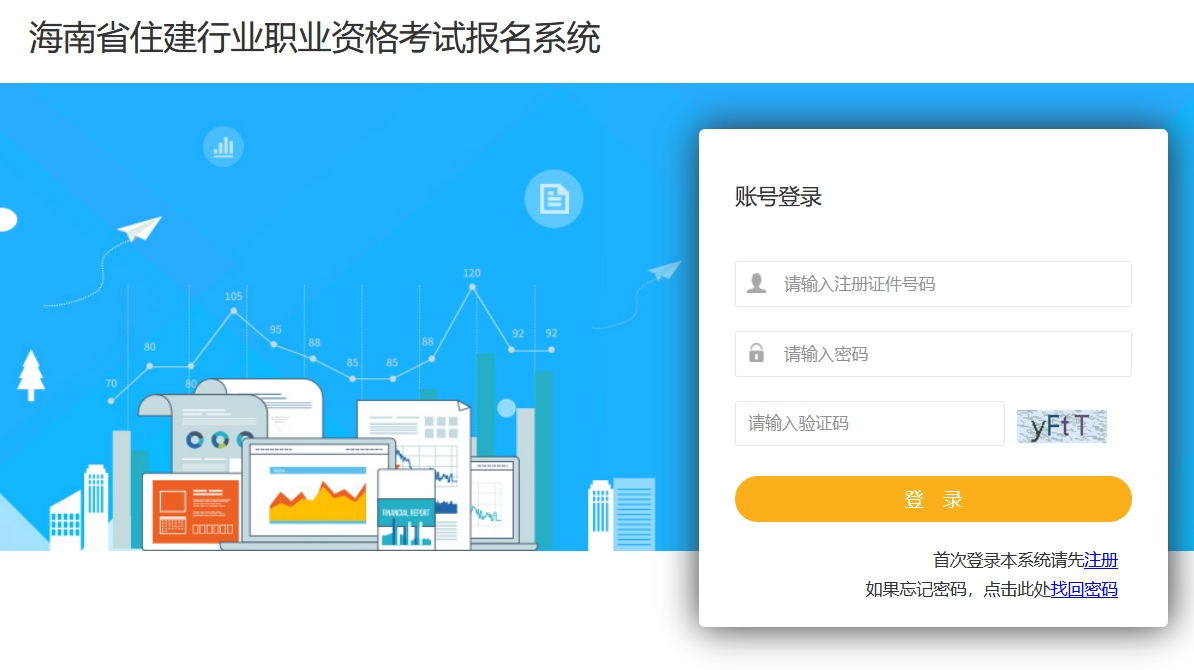Click the orange 登录 button
Viewport: 1194px width, 670px height.
[933, 499]
